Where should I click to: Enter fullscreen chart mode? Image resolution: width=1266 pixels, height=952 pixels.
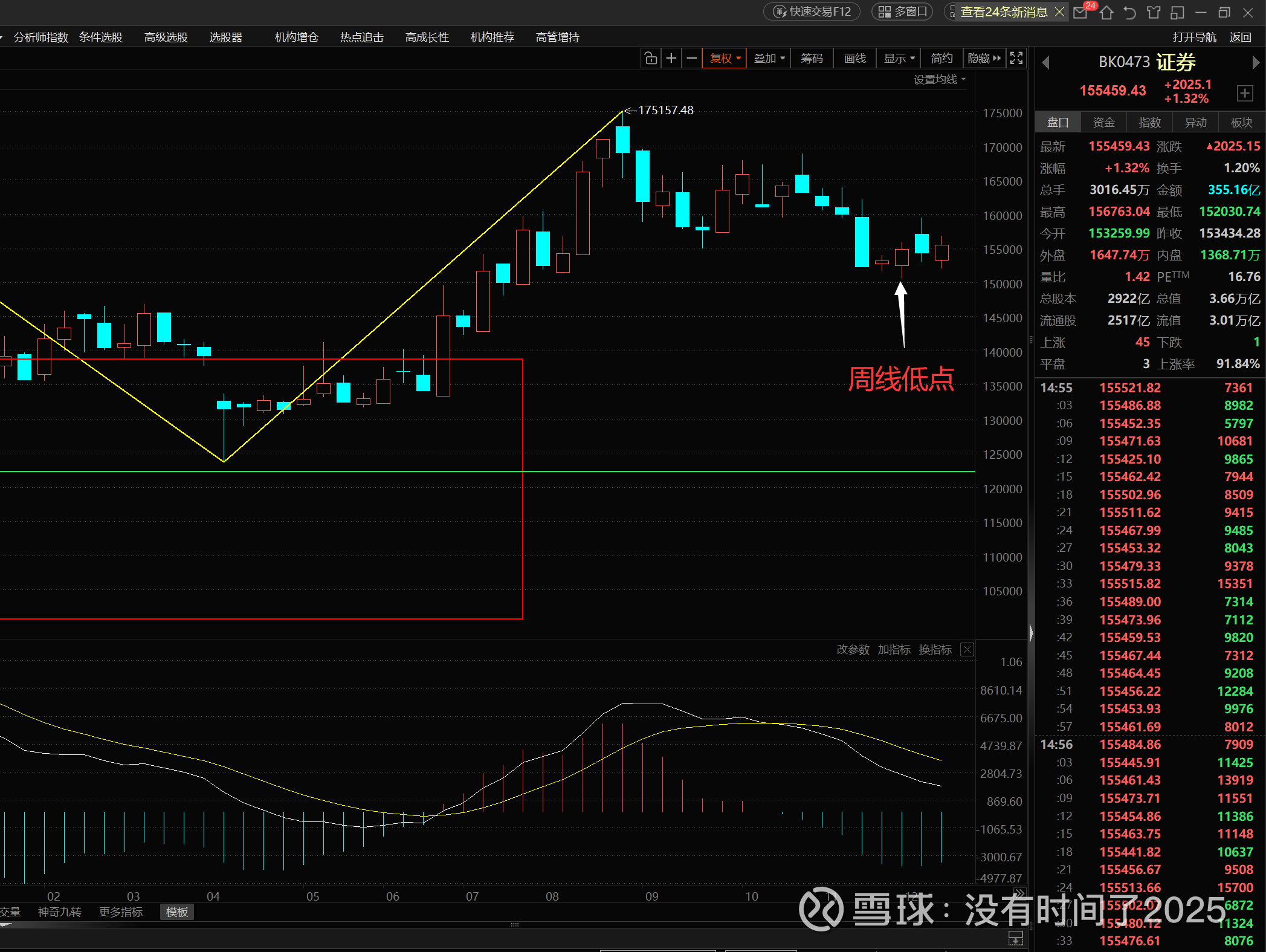[x=1016, y=58]
